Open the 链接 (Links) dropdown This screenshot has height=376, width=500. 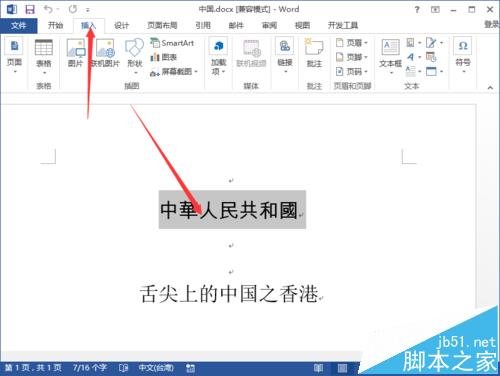pyautogui.click(x=285, y=55)
